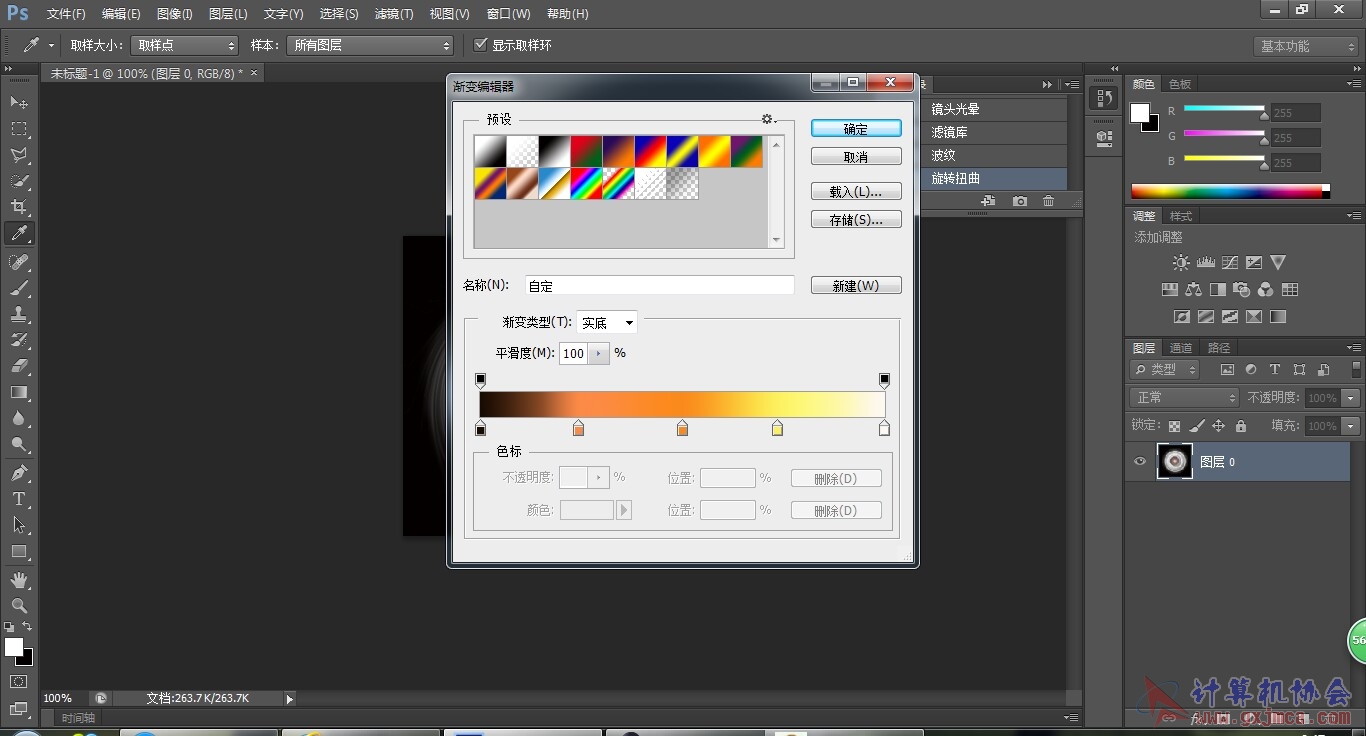Select the Path Selection tool
Image resolution: width=1366 pixels, height=736 pixels.
point(19,525)
